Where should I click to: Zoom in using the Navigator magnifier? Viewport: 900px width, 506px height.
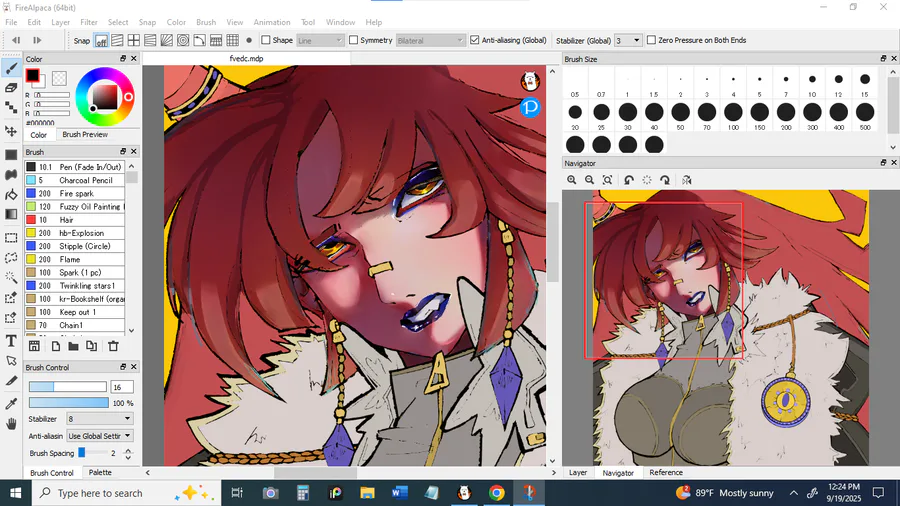[572, 180]
